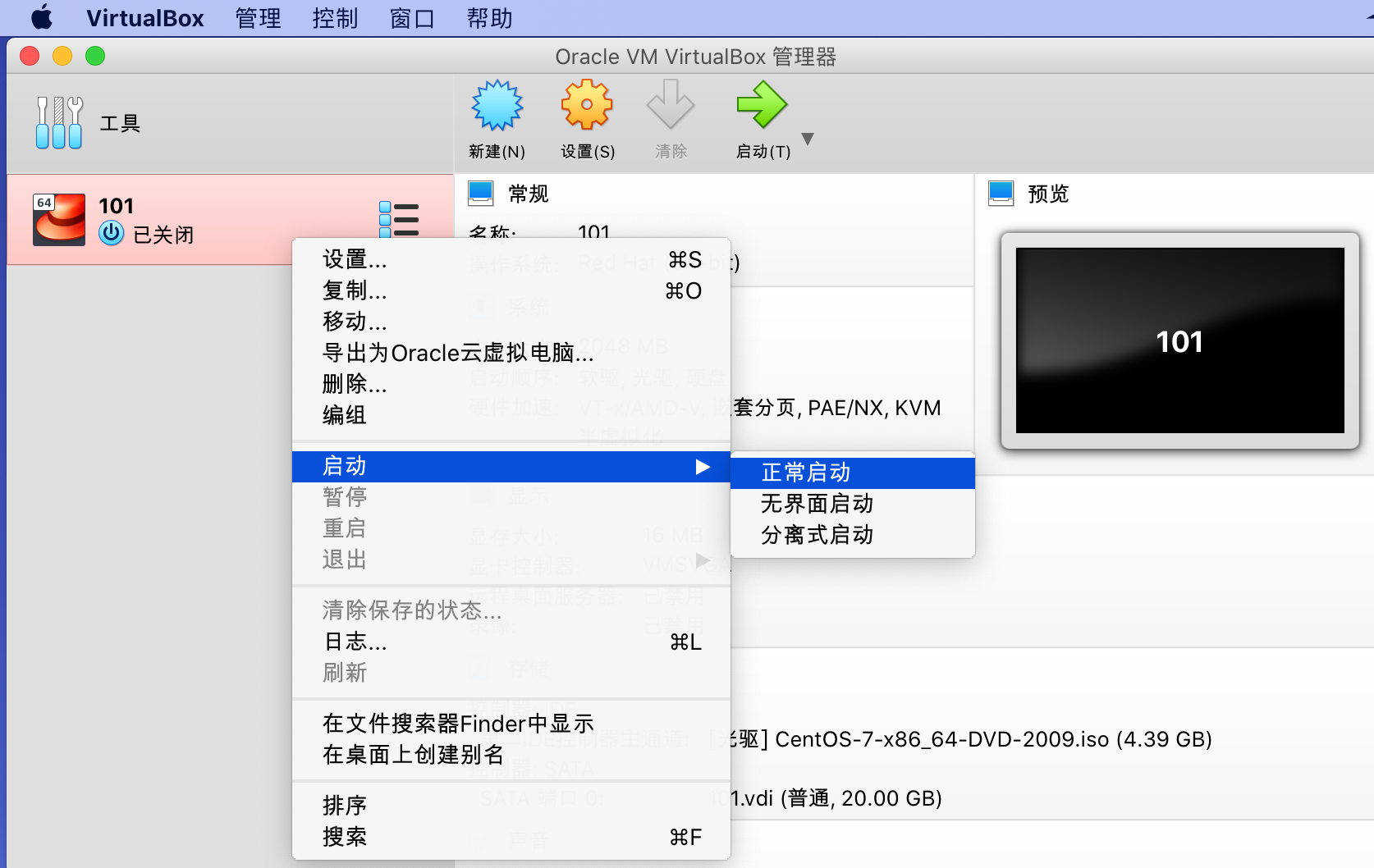Click the Preview (预览) section monitor icon

coord(1001,194)
